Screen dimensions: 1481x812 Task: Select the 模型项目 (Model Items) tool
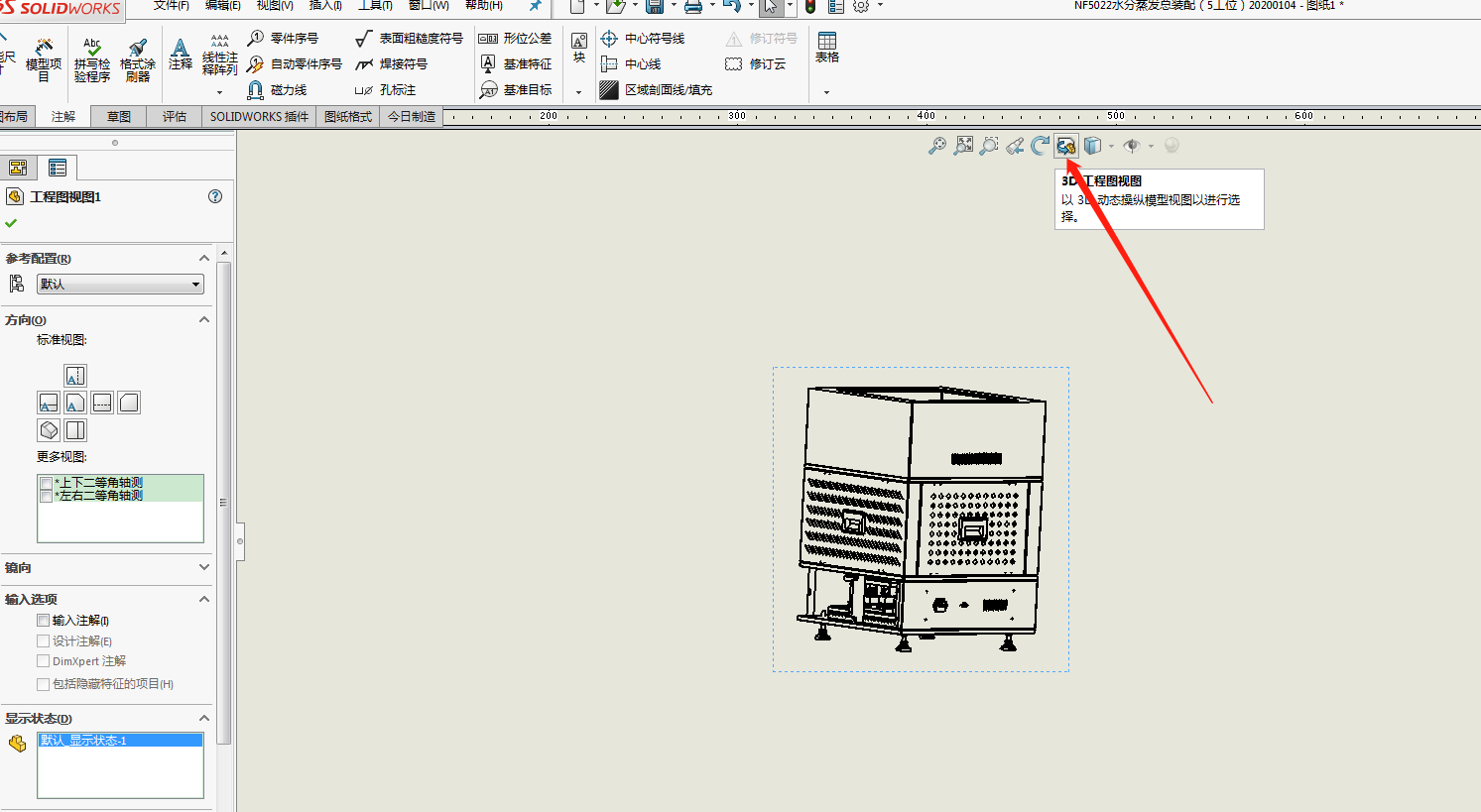point(44,60)
